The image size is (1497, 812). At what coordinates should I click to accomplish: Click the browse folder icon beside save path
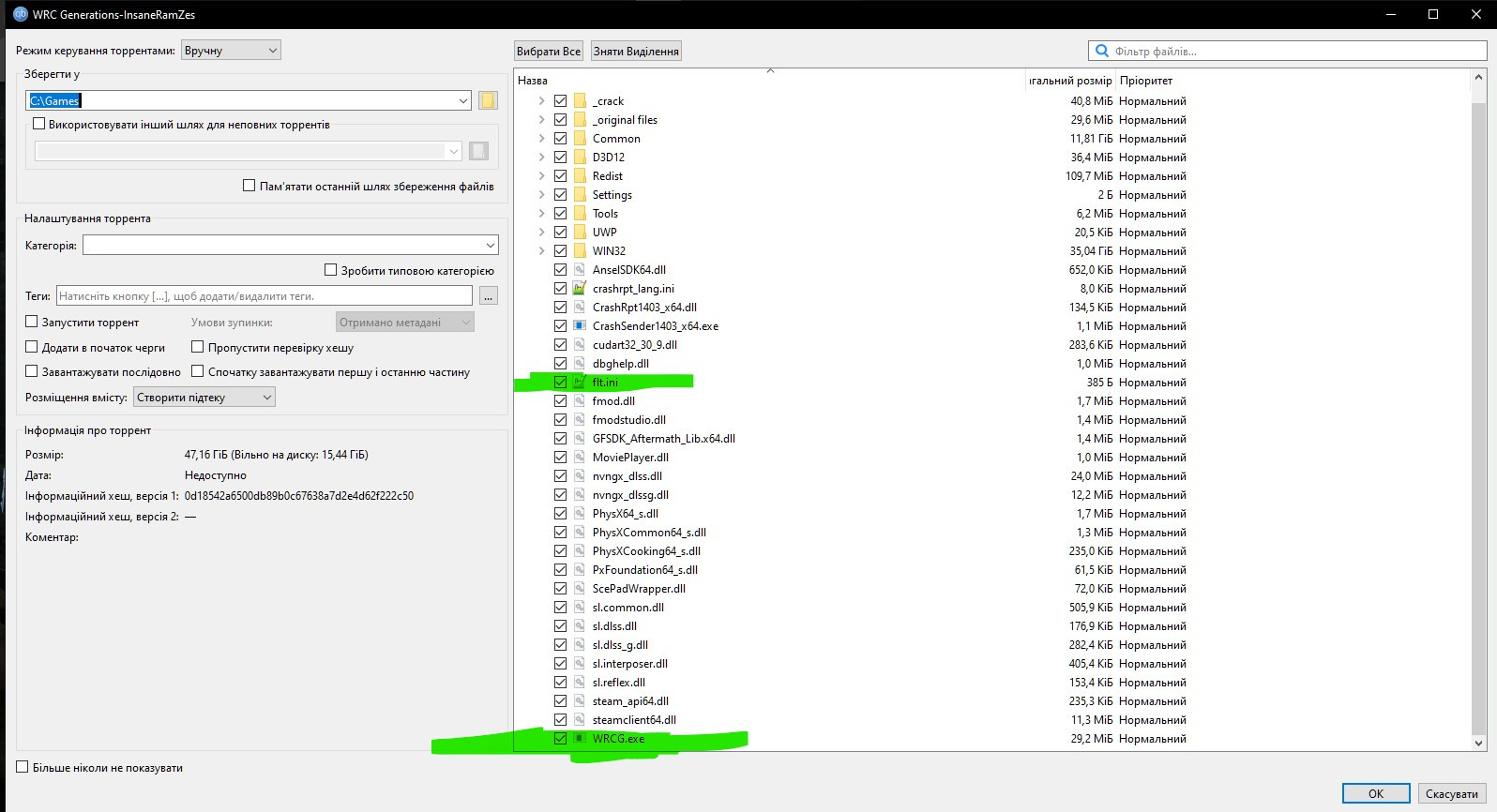[x=488, y=100]
